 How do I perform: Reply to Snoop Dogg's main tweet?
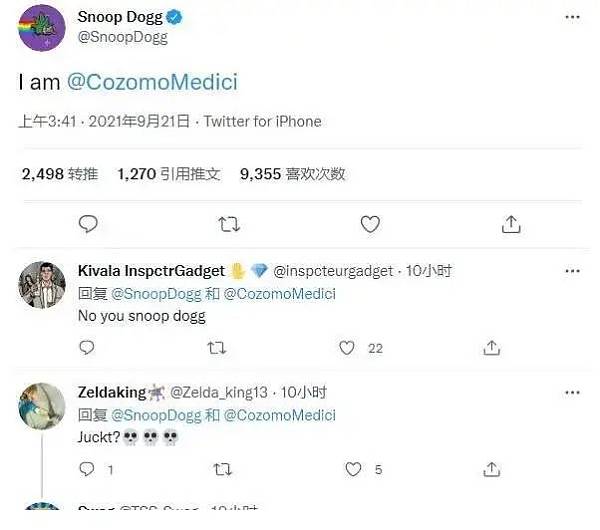tap(88, 224)
